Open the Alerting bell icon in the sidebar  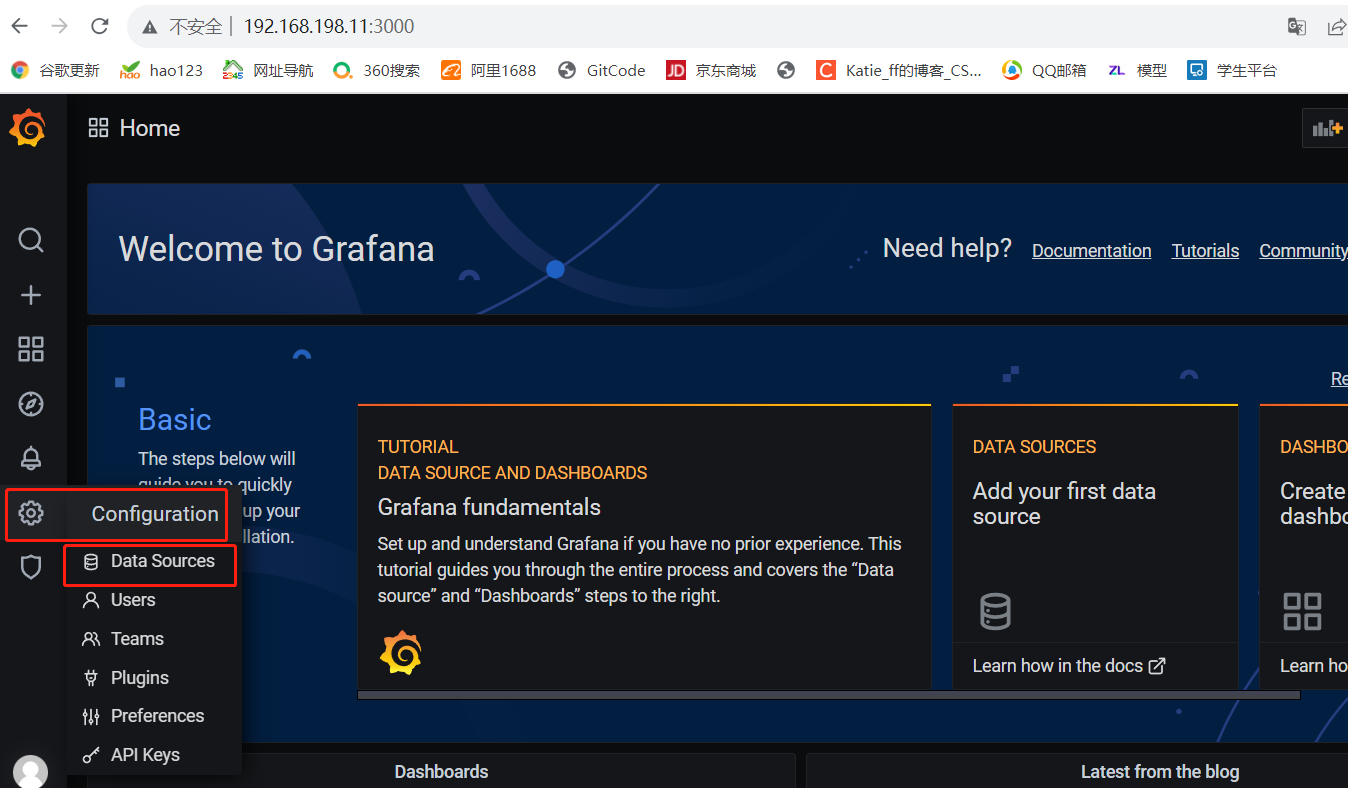tap(31, 458)
